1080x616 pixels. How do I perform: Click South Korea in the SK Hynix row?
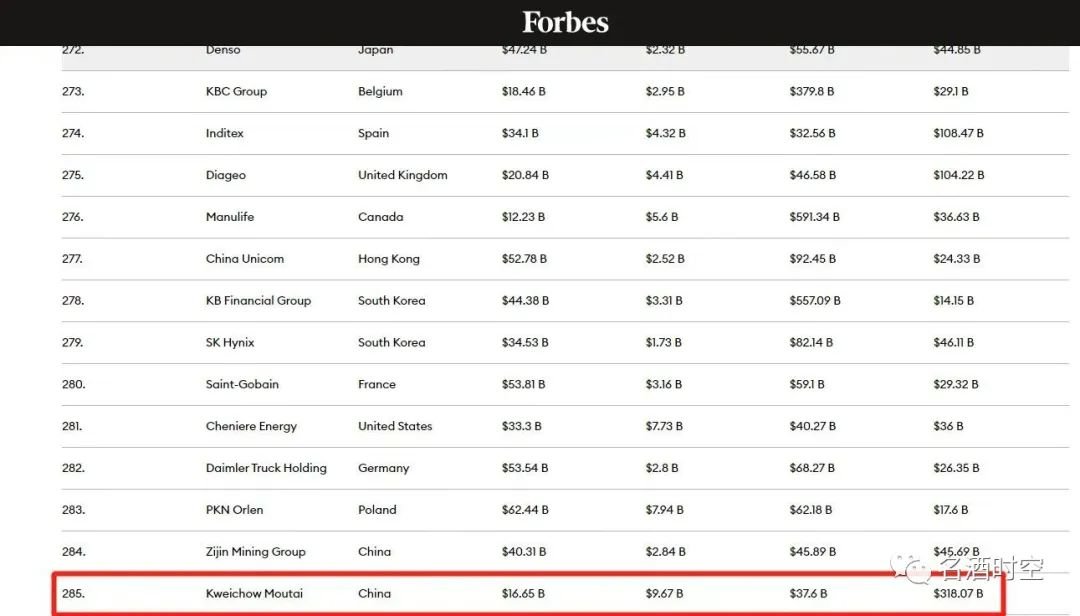click(x=392, y=342)
